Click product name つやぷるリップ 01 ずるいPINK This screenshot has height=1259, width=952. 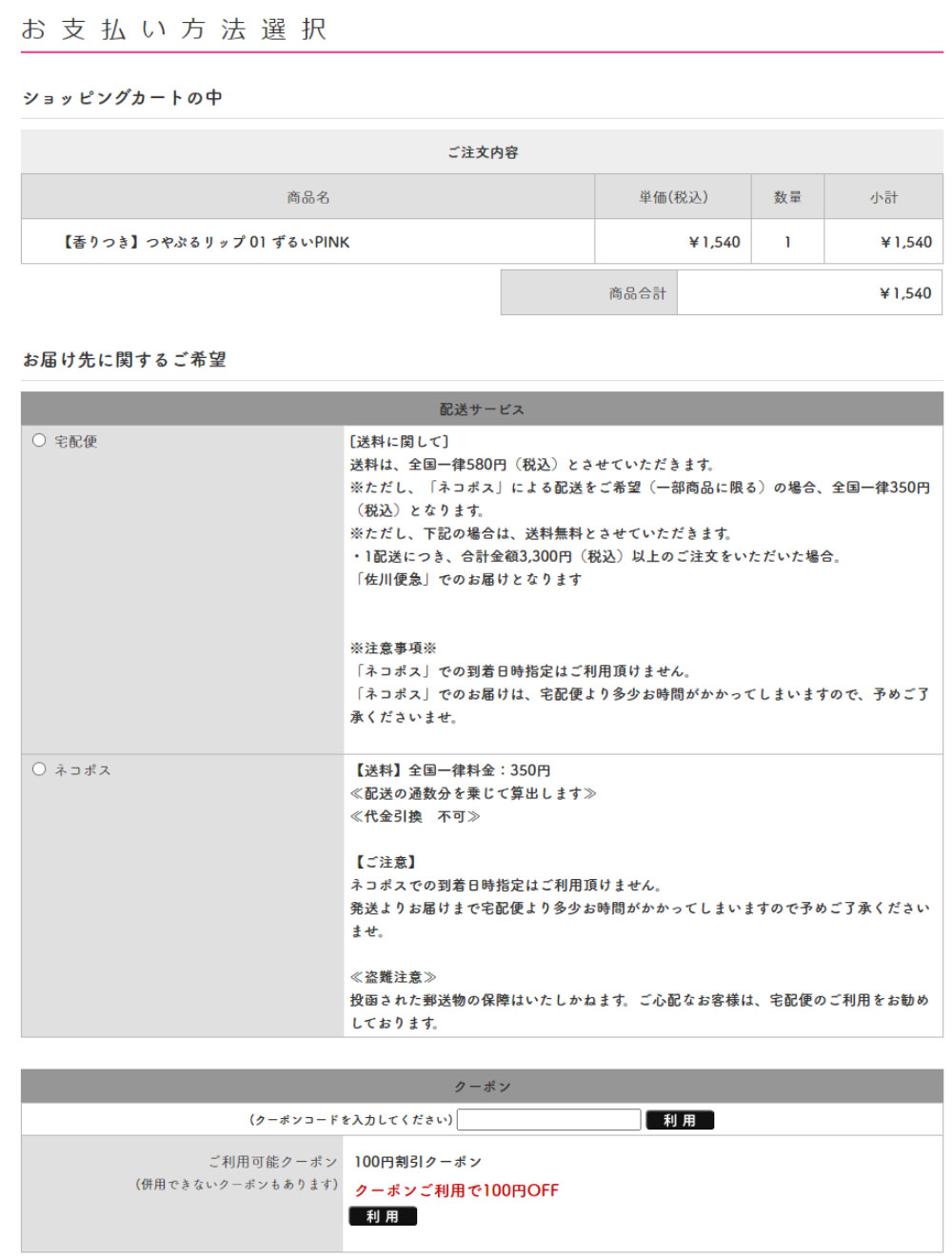tap(207, 242)
